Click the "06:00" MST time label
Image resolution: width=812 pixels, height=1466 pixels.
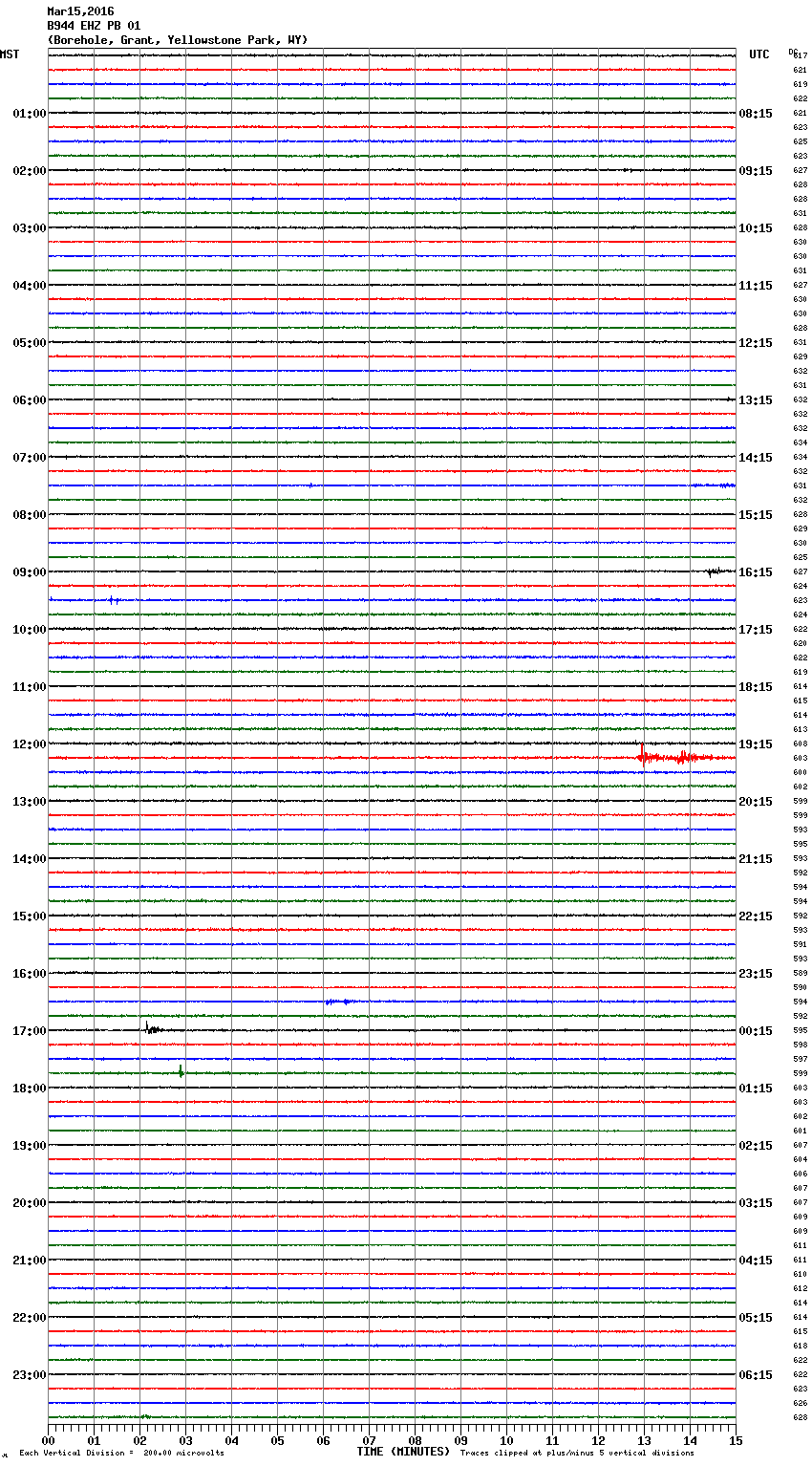(30, 400)
